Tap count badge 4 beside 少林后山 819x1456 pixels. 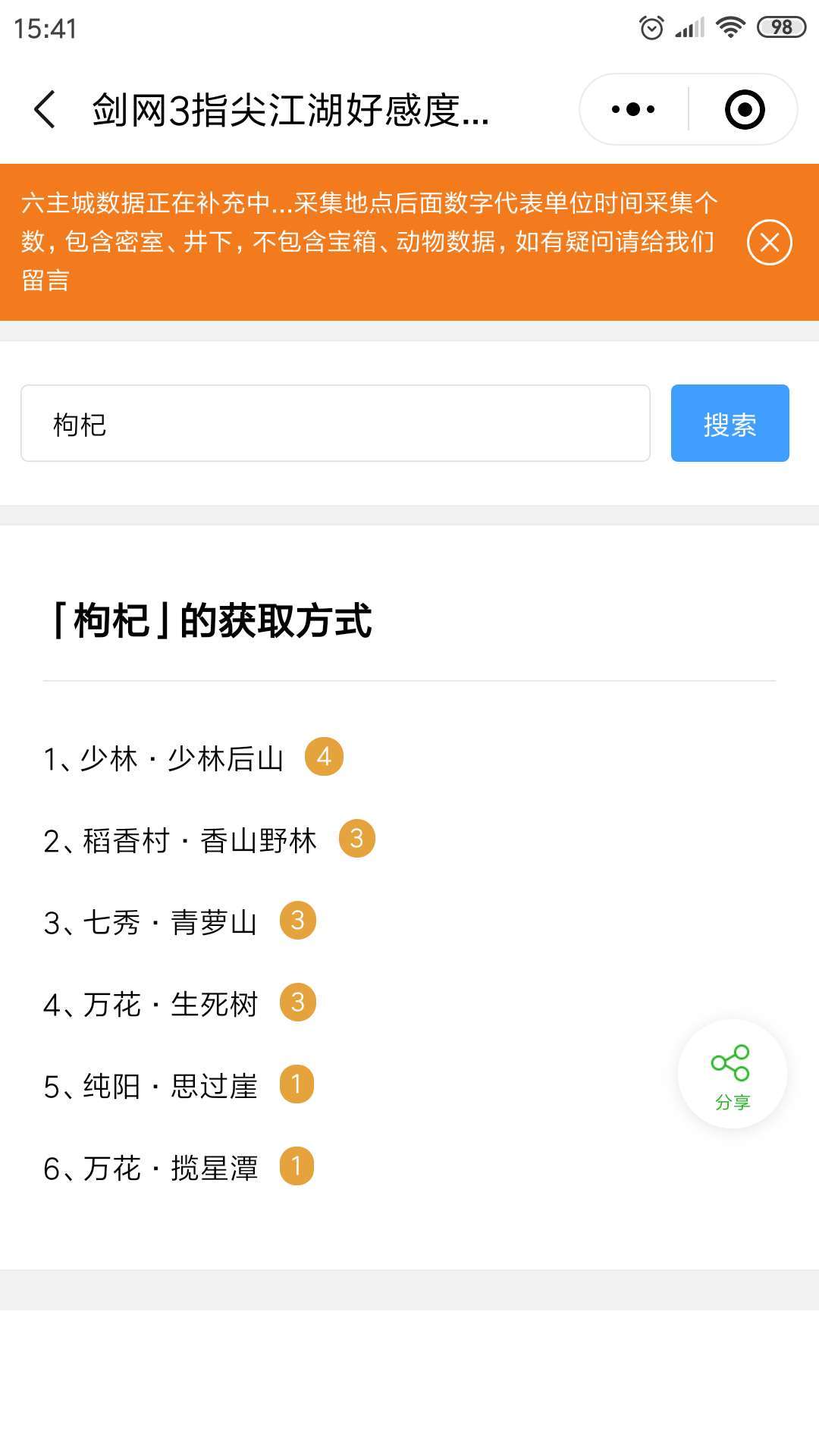point(324,757)
